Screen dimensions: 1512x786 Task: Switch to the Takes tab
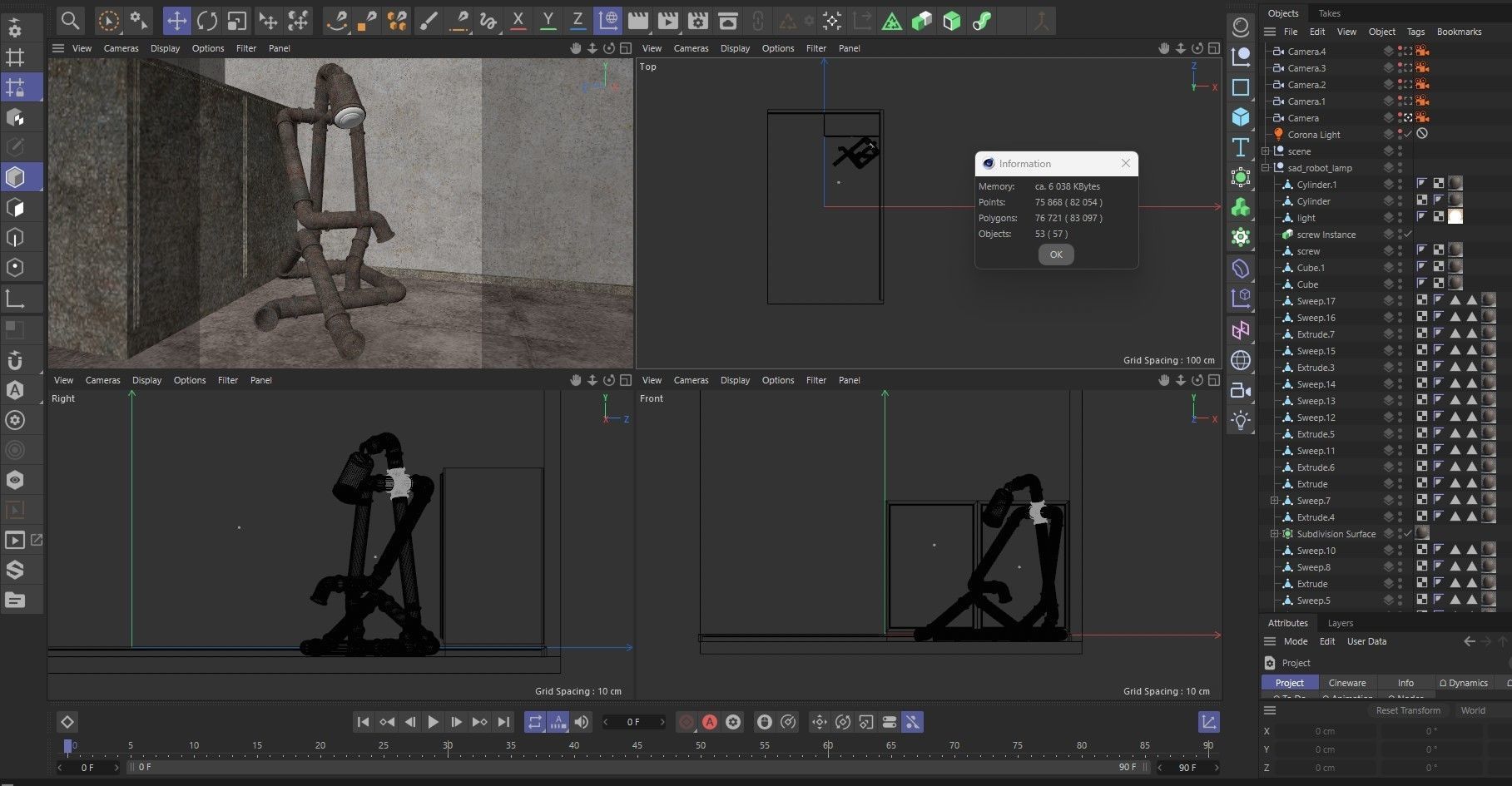(x=1330, y=13)
